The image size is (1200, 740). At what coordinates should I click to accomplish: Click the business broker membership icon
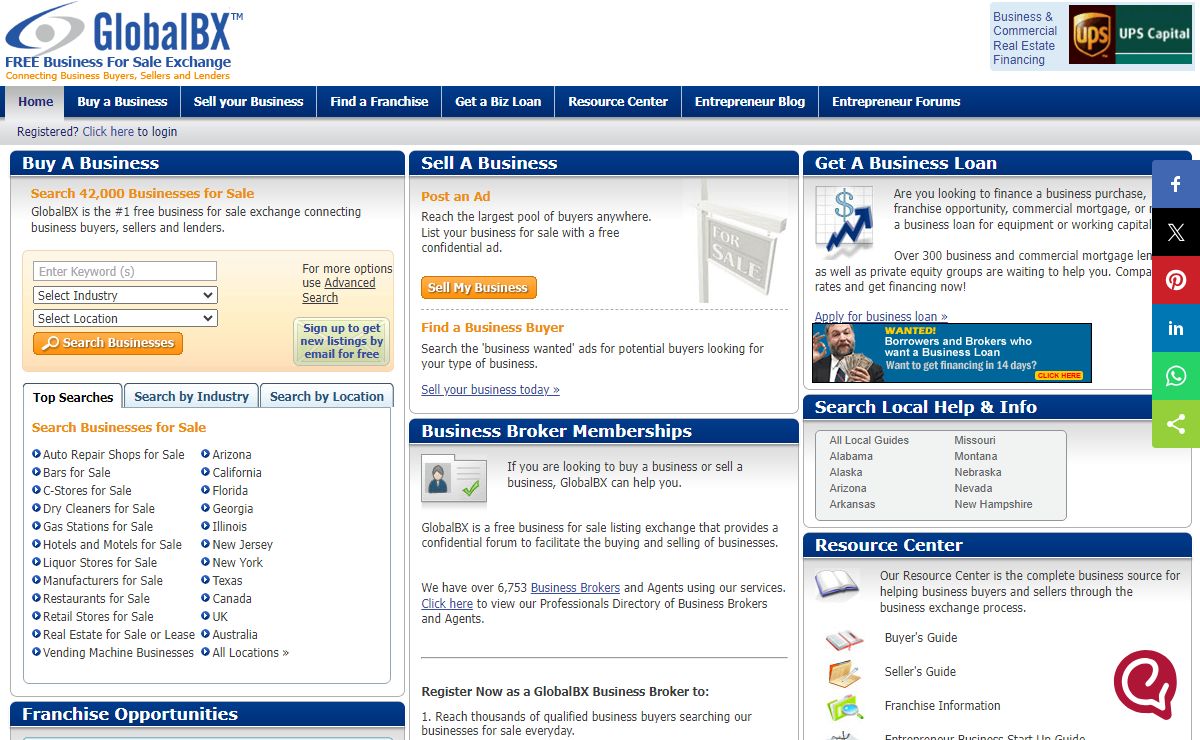[x=454, y=481]
